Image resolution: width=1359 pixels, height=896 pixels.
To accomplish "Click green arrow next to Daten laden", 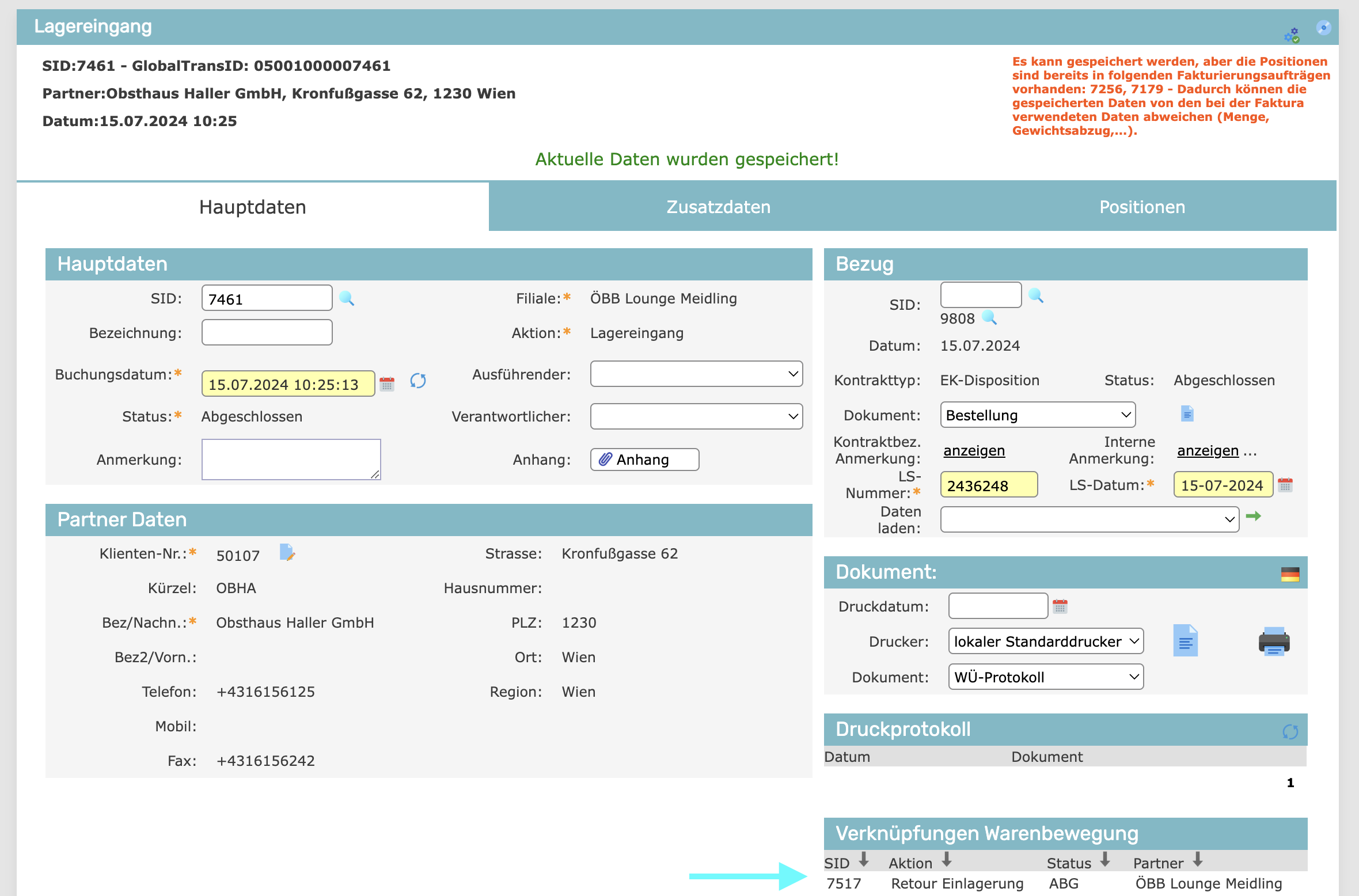I will (x=1253, y=517).
